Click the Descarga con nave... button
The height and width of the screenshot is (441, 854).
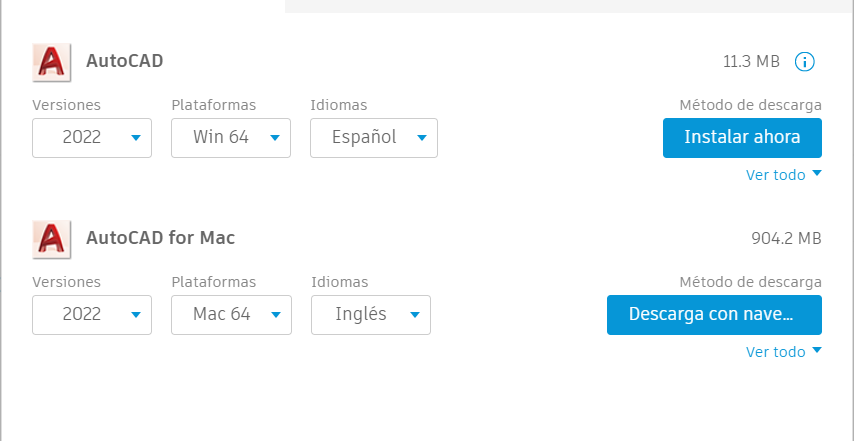click(x=714, y=315)
